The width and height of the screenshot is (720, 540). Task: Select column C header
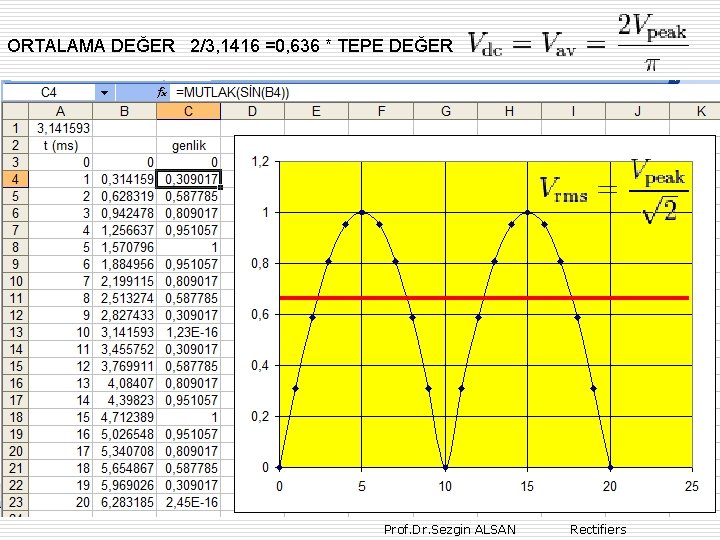[x=188, y=111]
